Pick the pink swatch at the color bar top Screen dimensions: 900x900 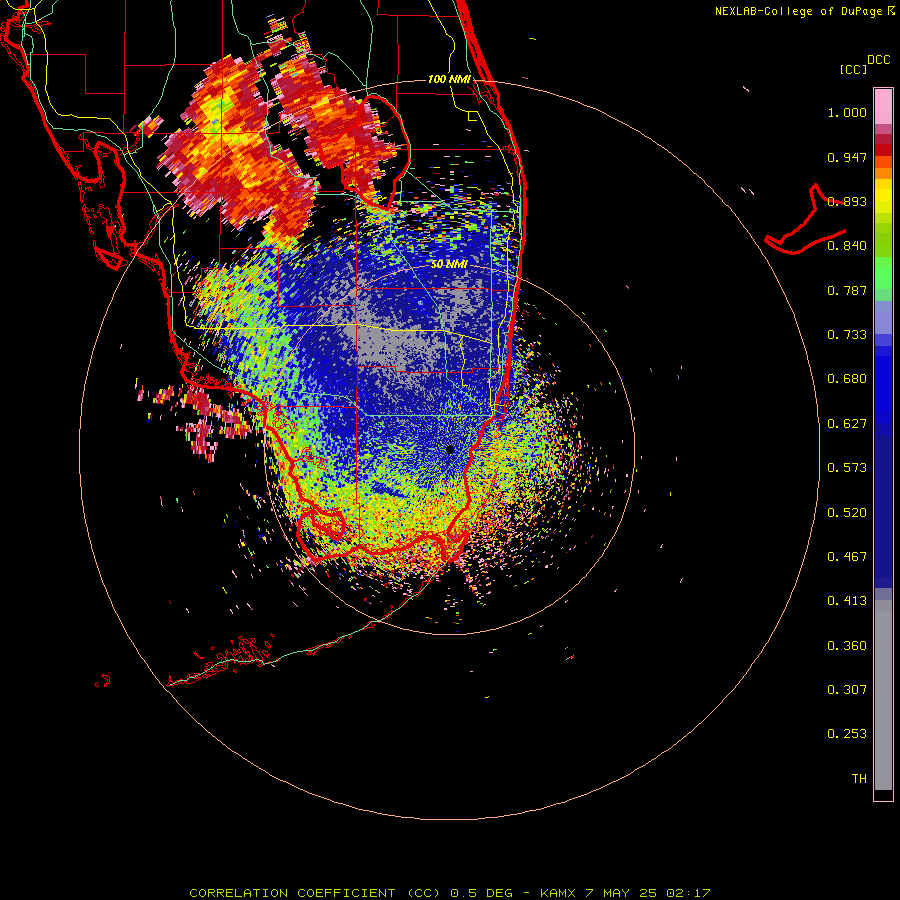tap(883, 106)
